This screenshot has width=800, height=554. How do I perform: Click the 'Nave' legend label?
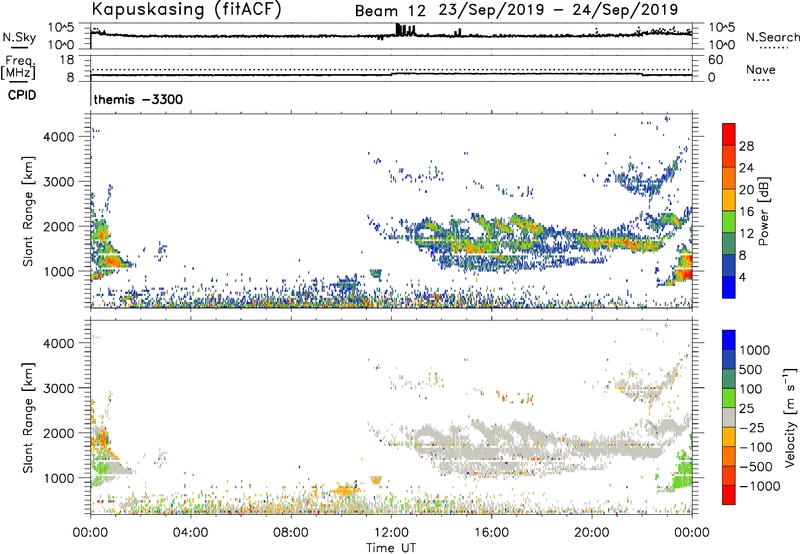[x=761, y=69]
